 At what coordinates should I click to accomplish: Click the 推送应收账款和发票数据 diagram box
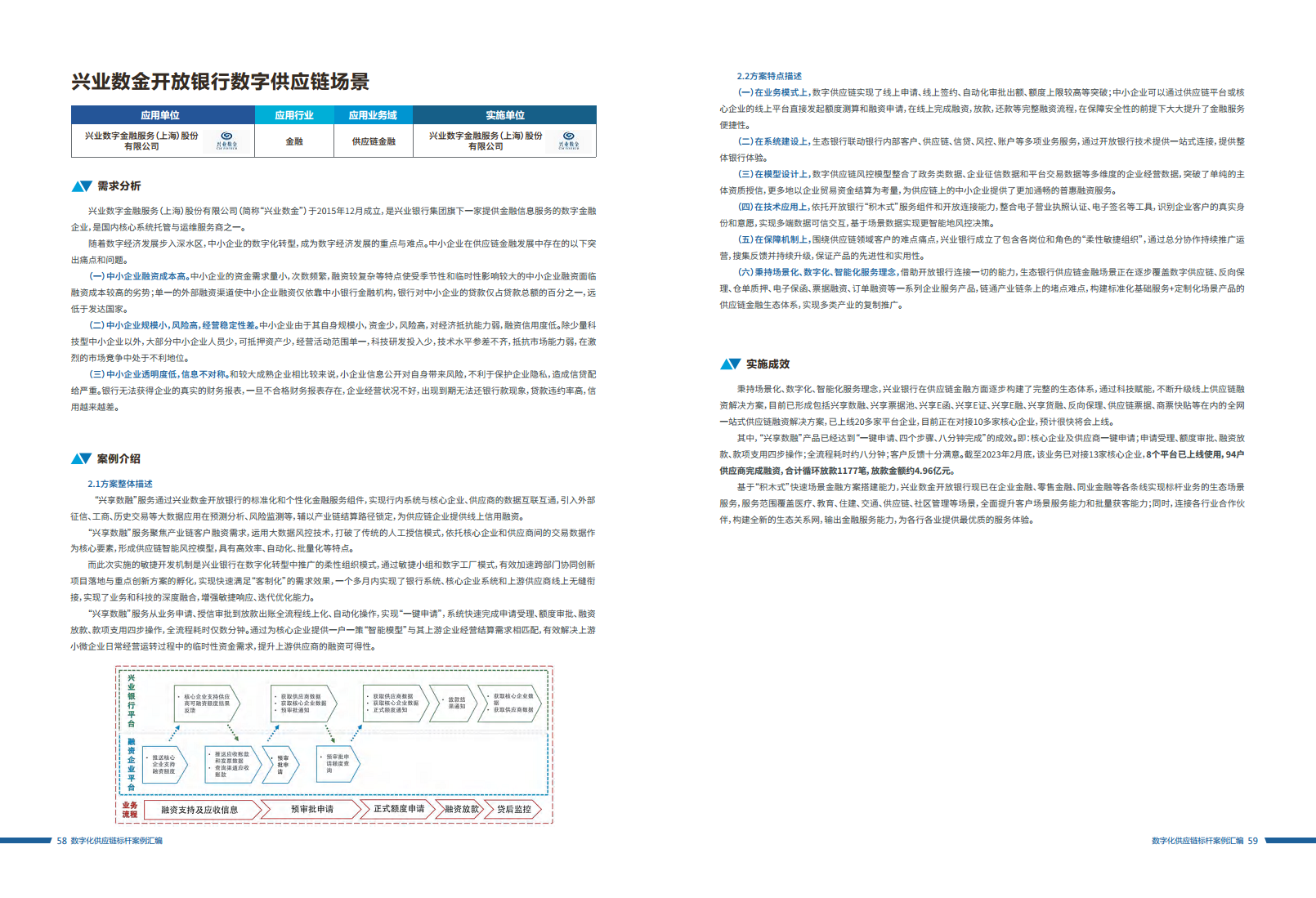coord(232,765)
